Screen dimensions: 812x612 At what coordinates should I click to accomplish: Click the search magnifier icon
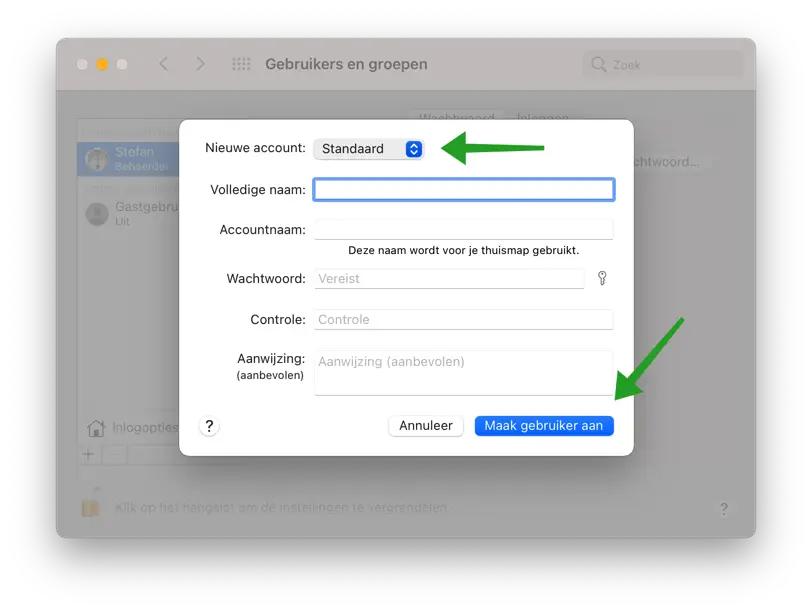coord(598,64)
